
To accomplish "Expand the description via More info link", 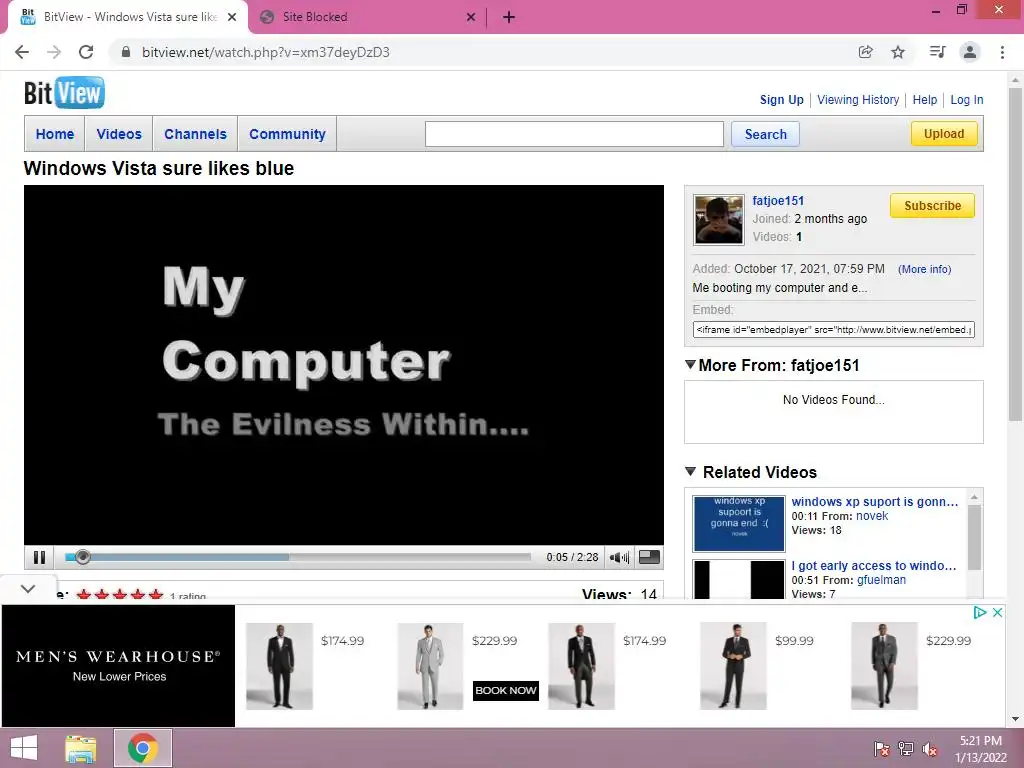I will point(924,269).
